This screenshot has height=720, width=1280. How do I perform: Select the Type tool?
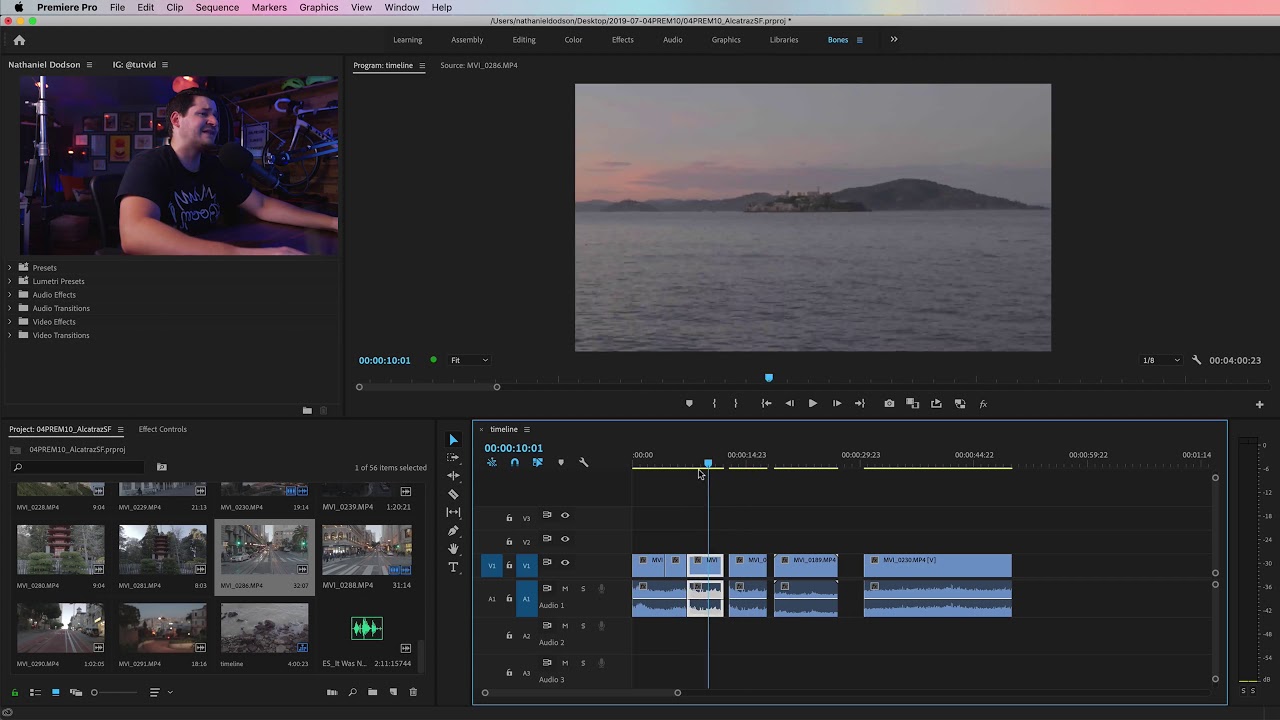453,567
